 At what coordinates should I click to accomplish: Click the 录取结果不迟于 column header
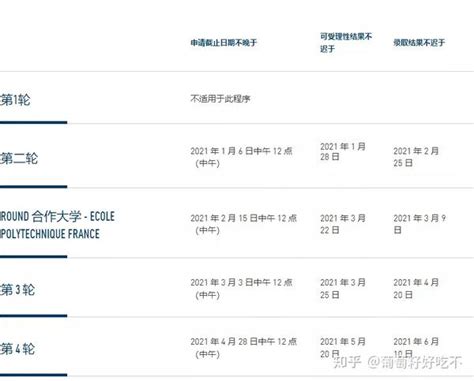(x=419, y=43)
